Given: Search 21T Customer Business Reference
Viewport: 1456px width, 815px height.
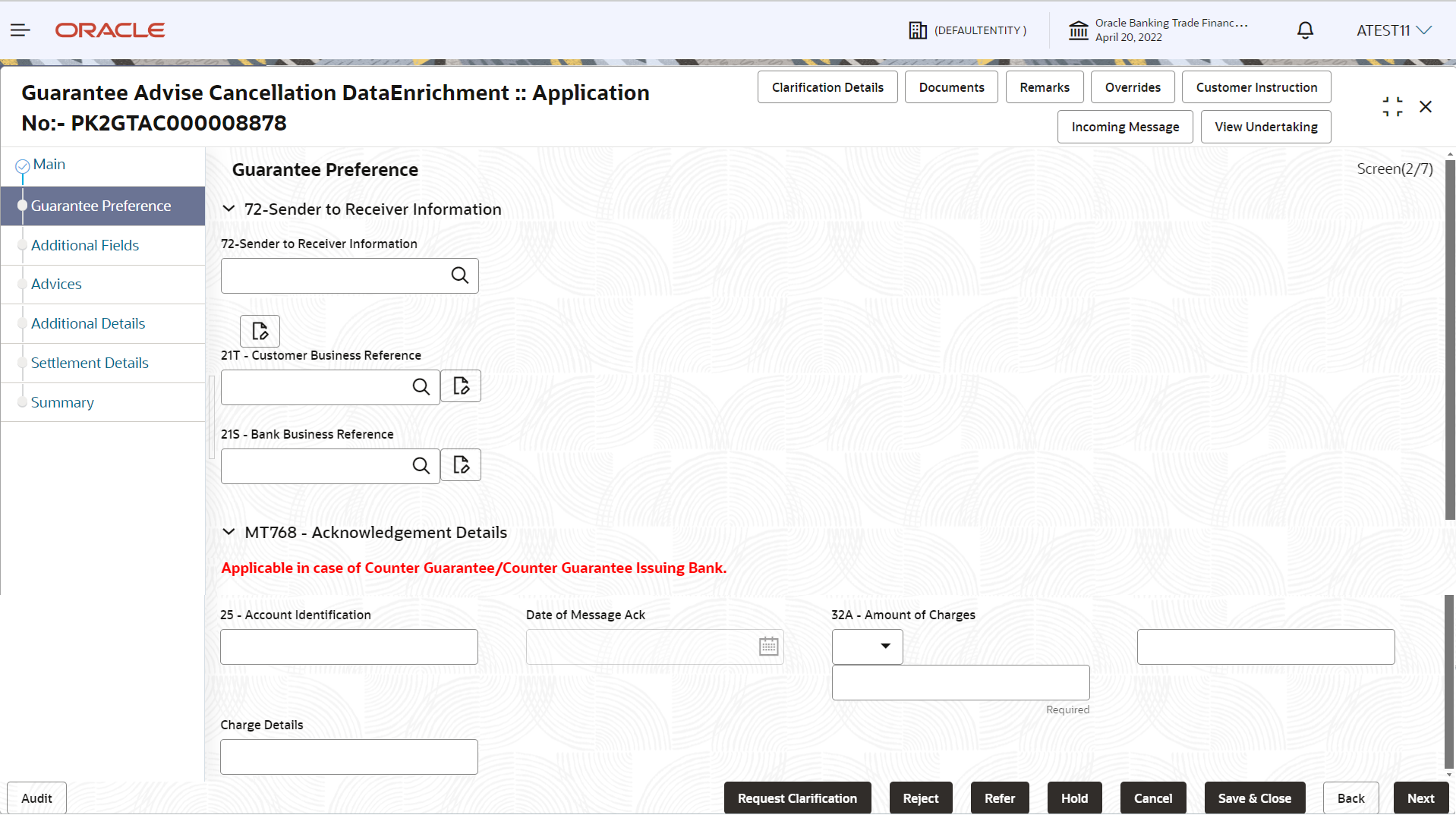Looking at the screenshot, I should pyautogui.click(x=421, y=387).
